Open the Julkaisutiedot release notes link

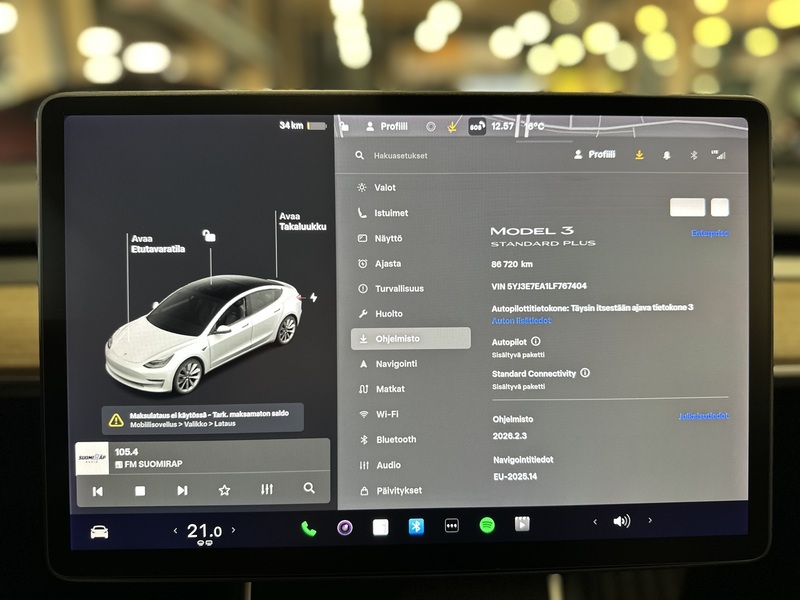pos(705,415)
